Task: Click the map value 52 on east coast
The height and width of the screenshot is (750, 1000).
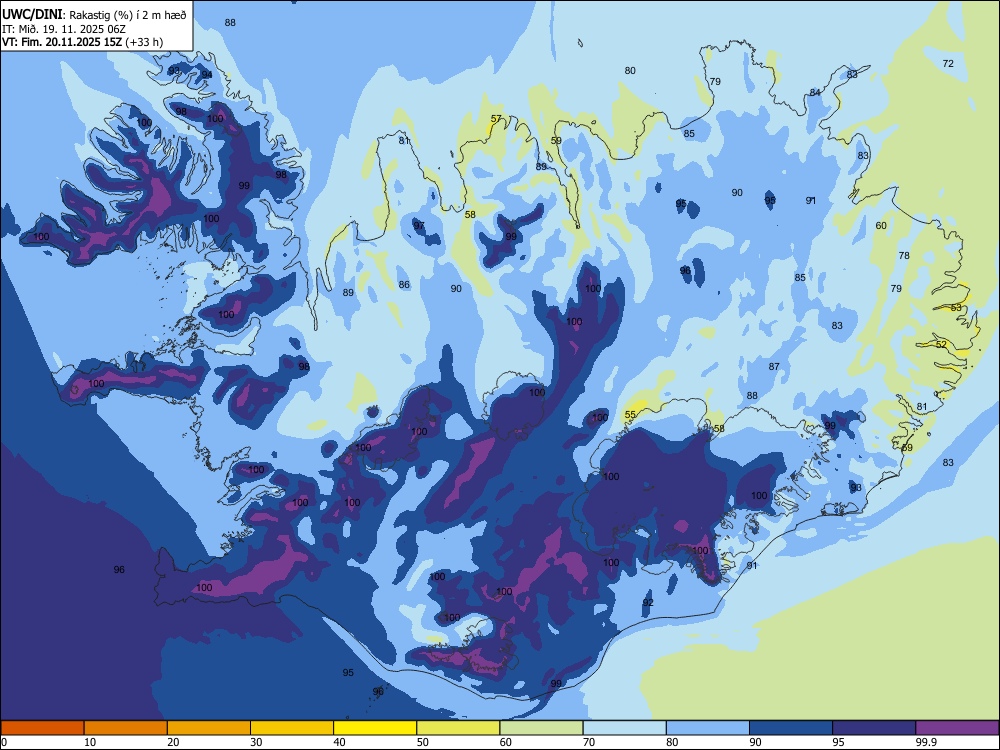Action: pyautogui.click(x=941, y=344)
